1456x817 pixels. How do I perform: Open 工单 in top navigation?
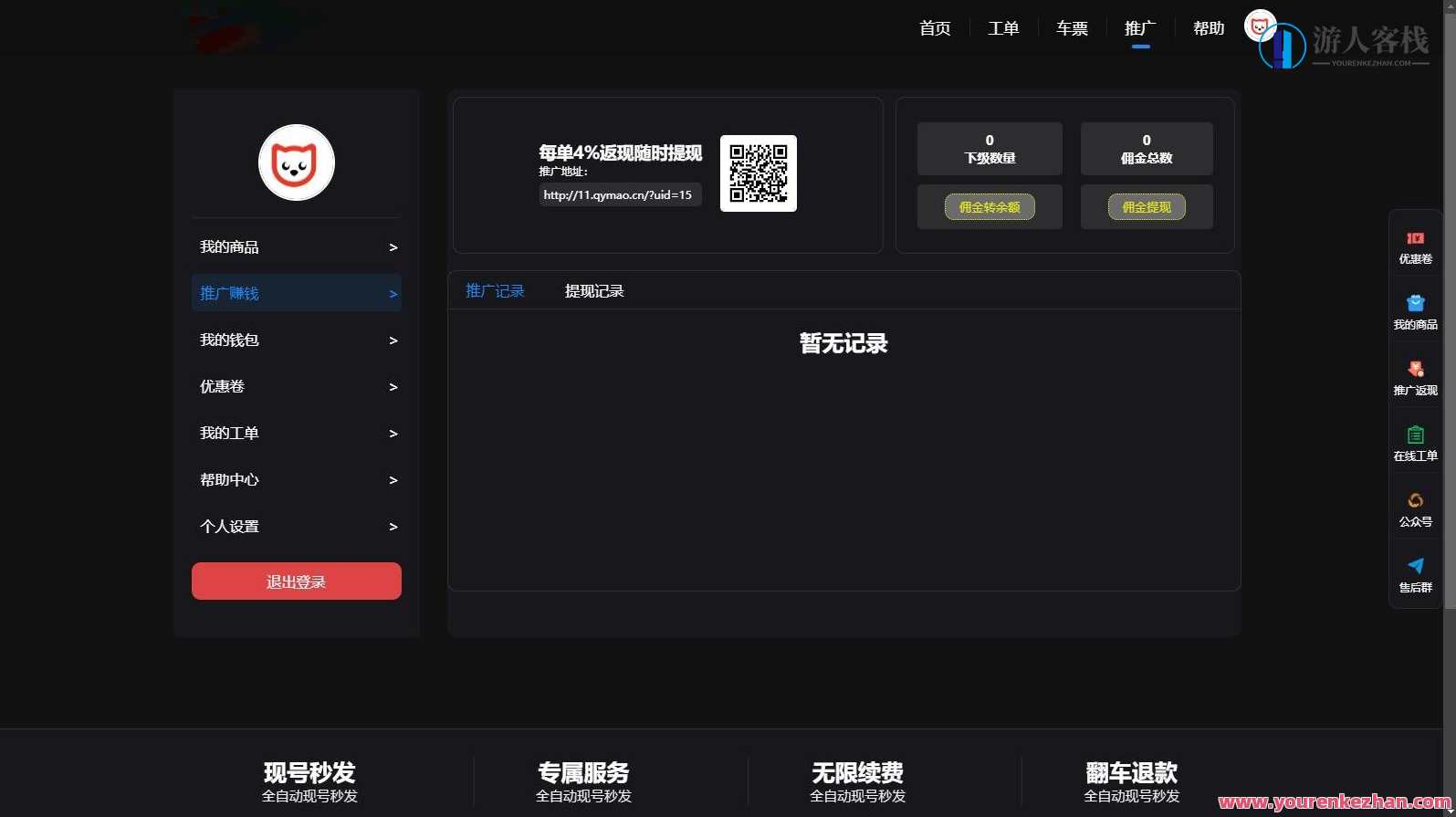coord(1003,28)
